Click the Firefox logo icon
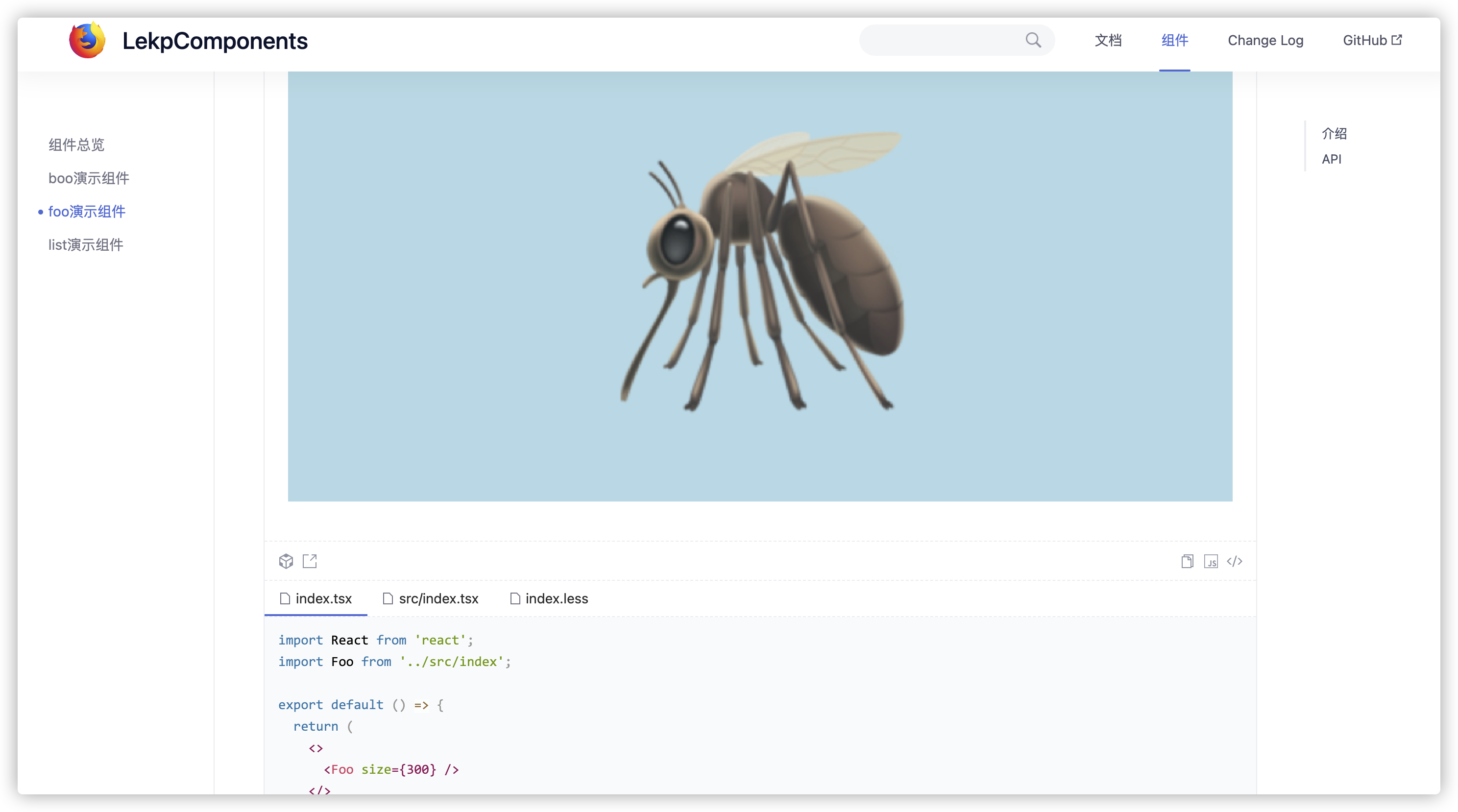 pyautogui.click(x=87, y=40)
